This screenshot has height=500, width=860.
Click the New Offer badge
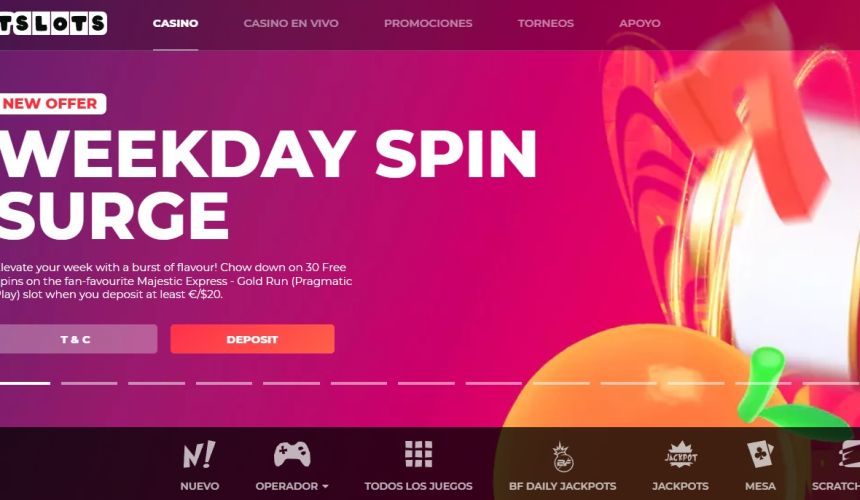coord(53,104)
